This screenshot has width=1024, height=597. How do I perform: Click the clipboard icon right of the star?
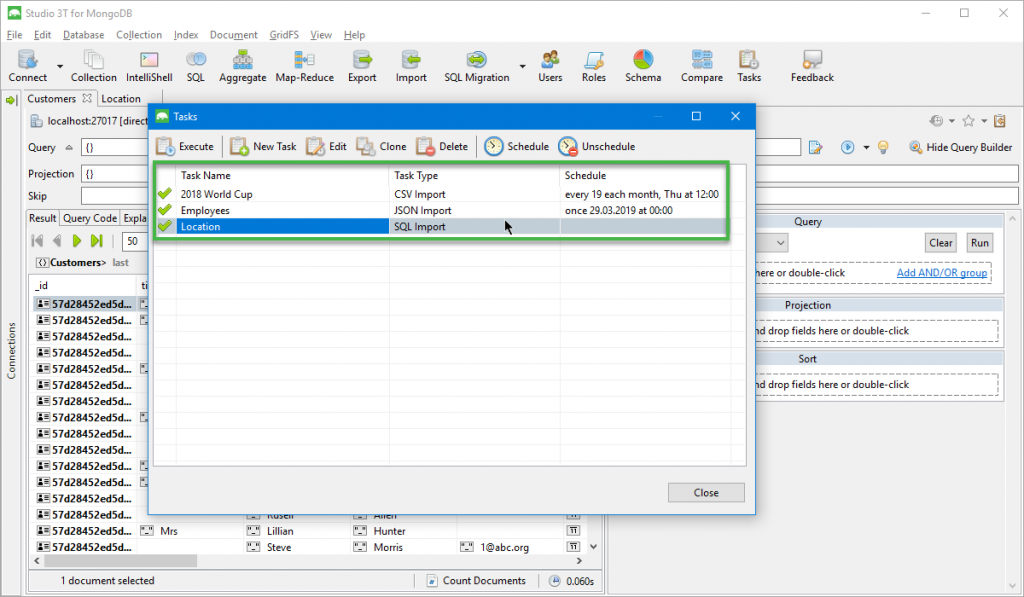point(1000,121)
